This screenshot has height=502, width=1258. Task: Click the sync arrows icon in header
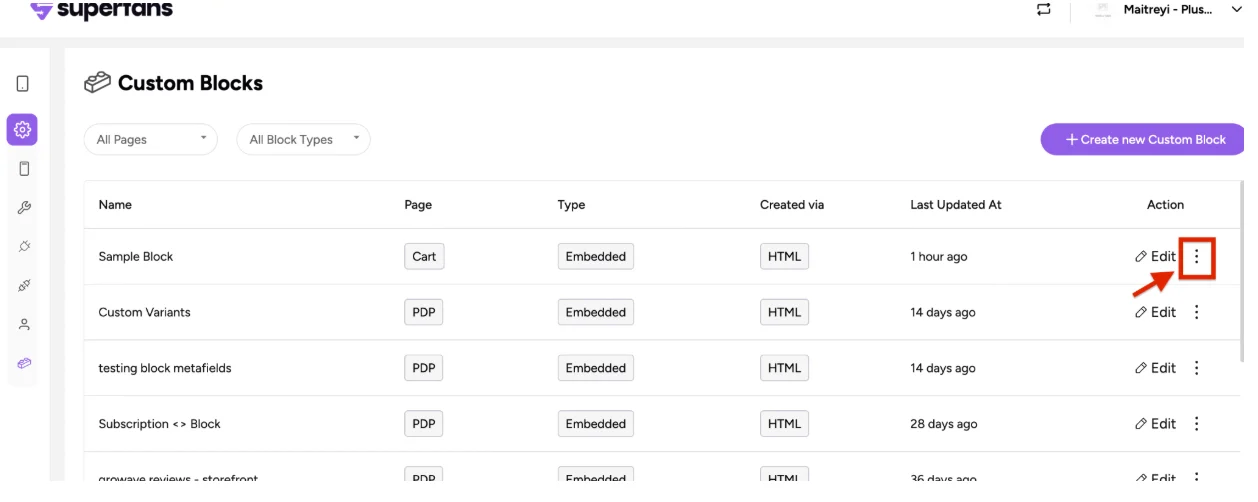tap(1044, 9)
